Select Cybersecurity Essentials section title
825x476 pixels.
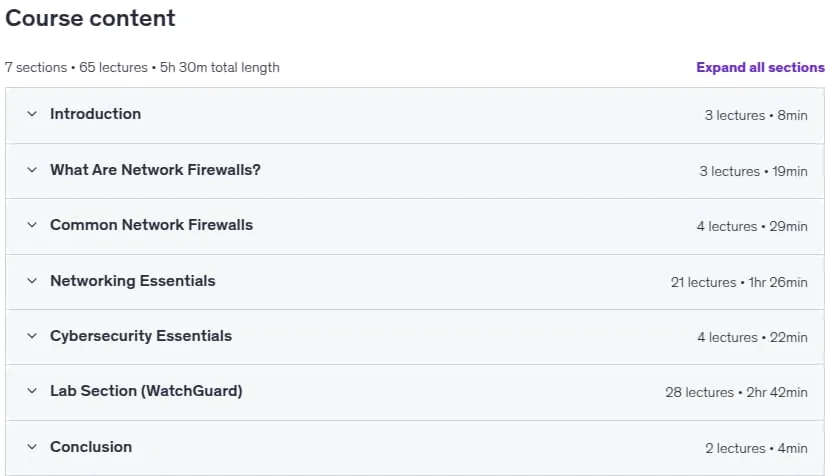141,336
